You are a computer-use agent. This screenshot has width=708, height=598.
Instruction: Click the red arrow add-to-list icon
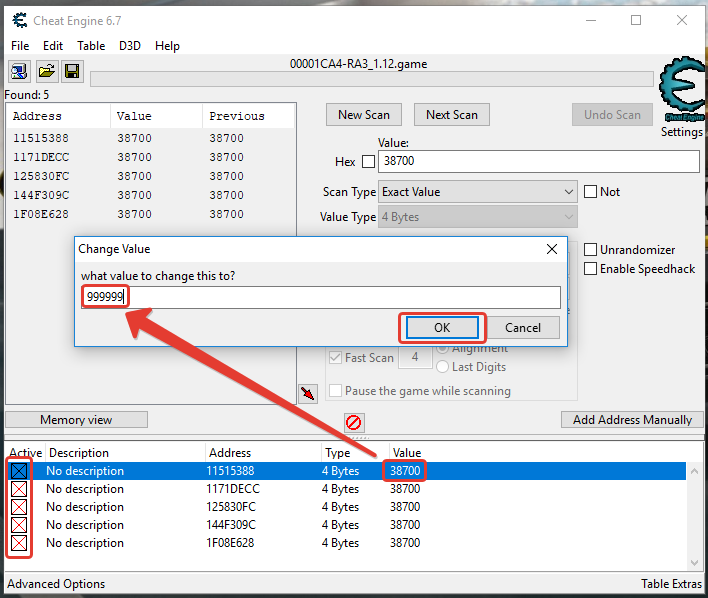coord(308,394)
